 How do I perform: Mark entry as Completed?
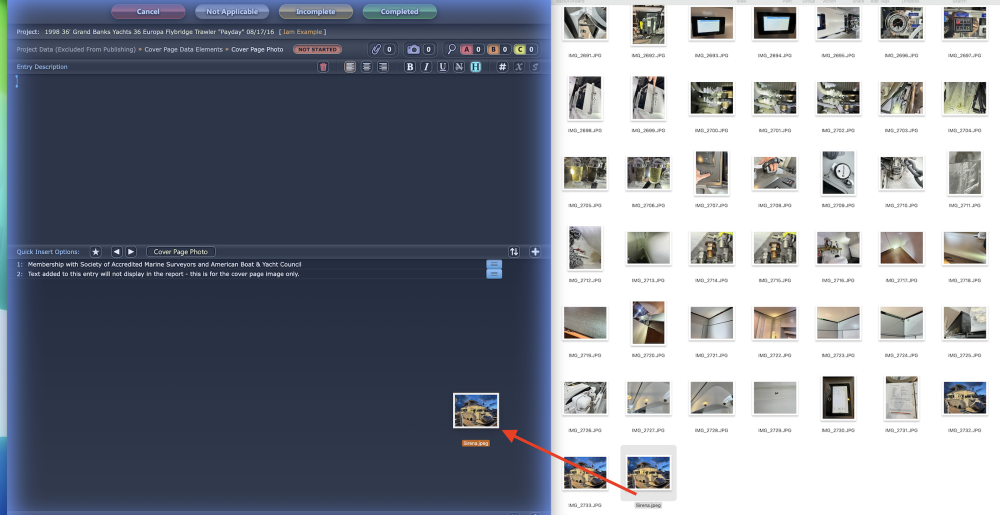click(400, 11)
